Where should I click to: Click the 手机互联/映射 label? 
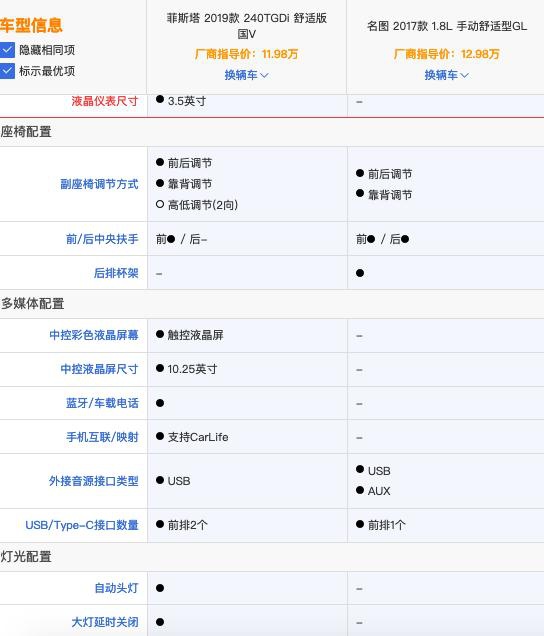tap(102, 437)
